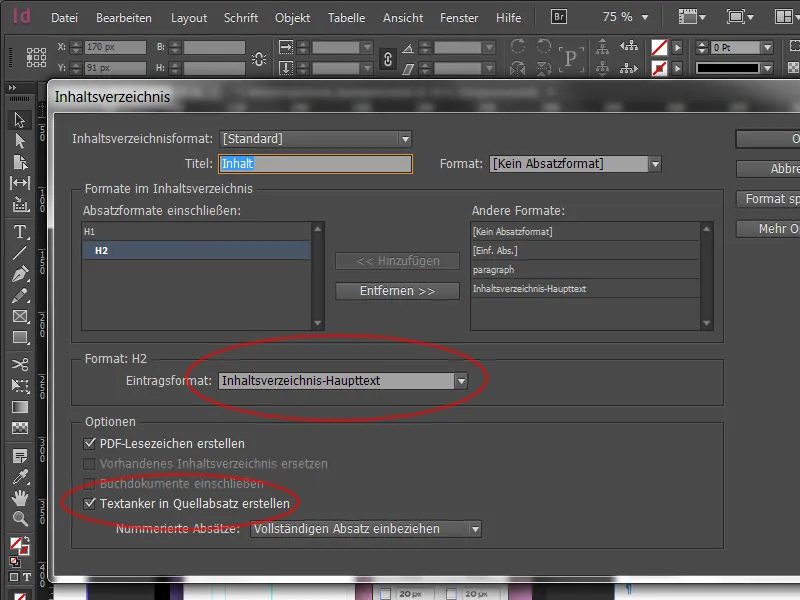The image size is (800, 600).
Task: Click the fill/stroke swatch in the toolbox
Action: tap(19, 546)
